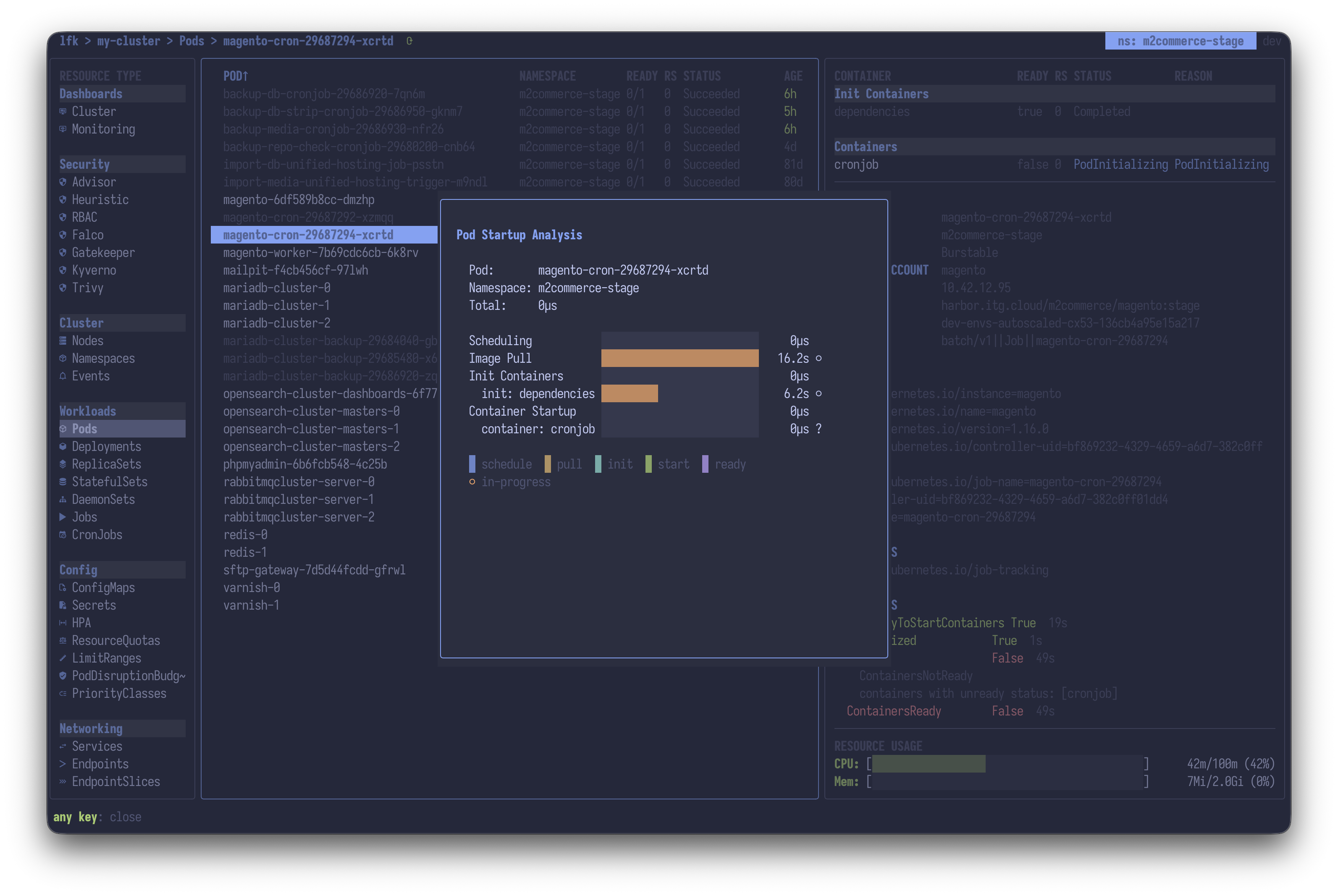The height and width of the screenshot is (896, 1338).
Task: Click the Deployments icon
Action: click(x=63, y=446)
